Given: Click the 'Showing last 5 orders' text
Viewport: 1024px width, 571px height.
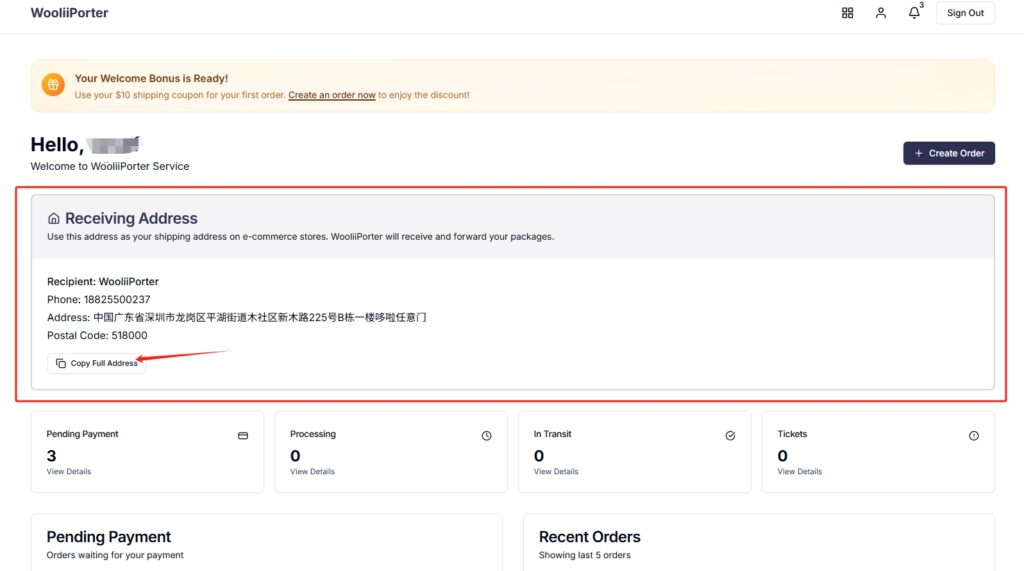Looking at the screenshot, I should click(584, 555).
